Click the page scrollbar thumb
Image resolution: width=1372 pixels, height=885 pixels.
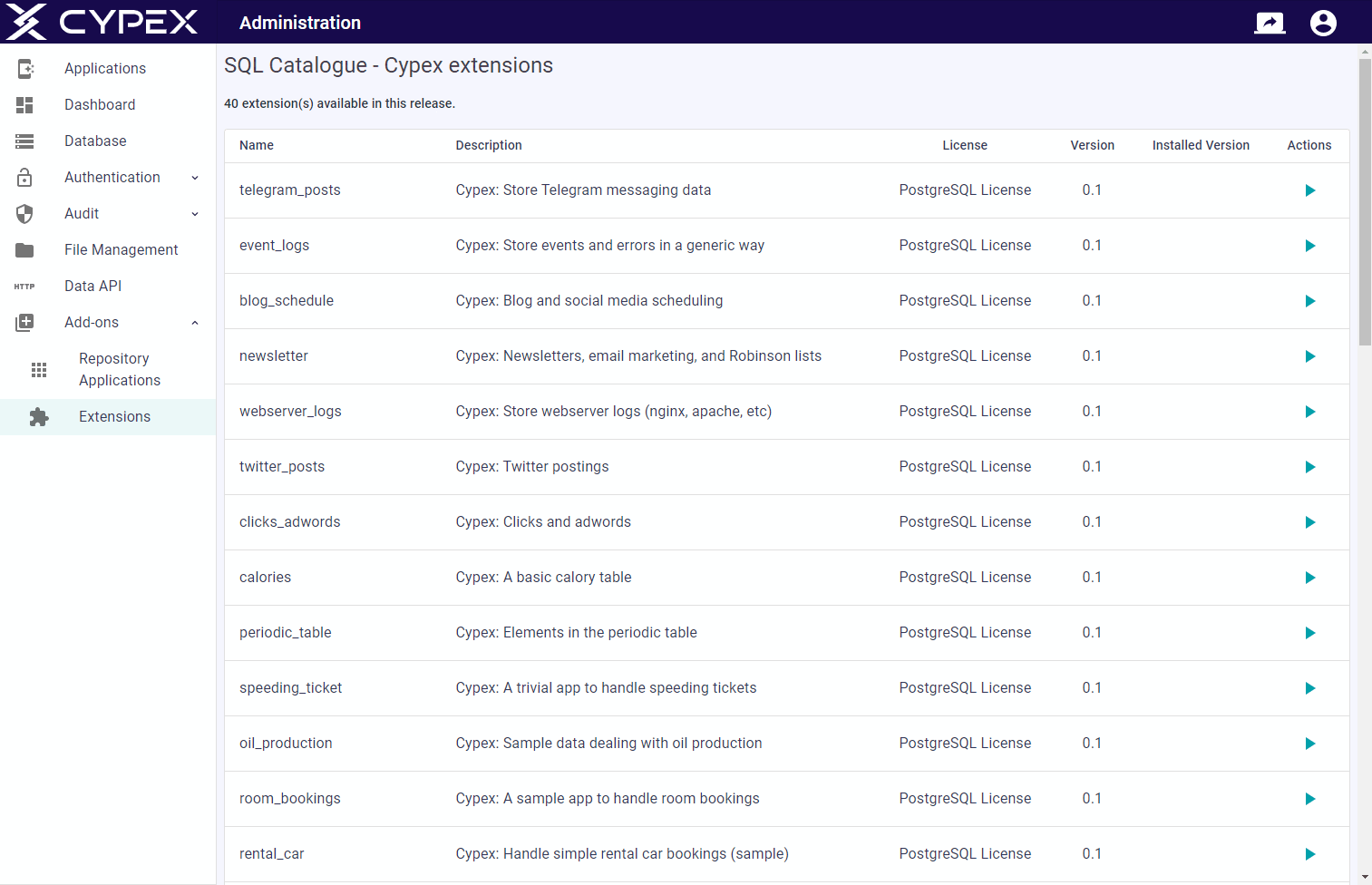pyautogui.click(x=1365, y=201)
